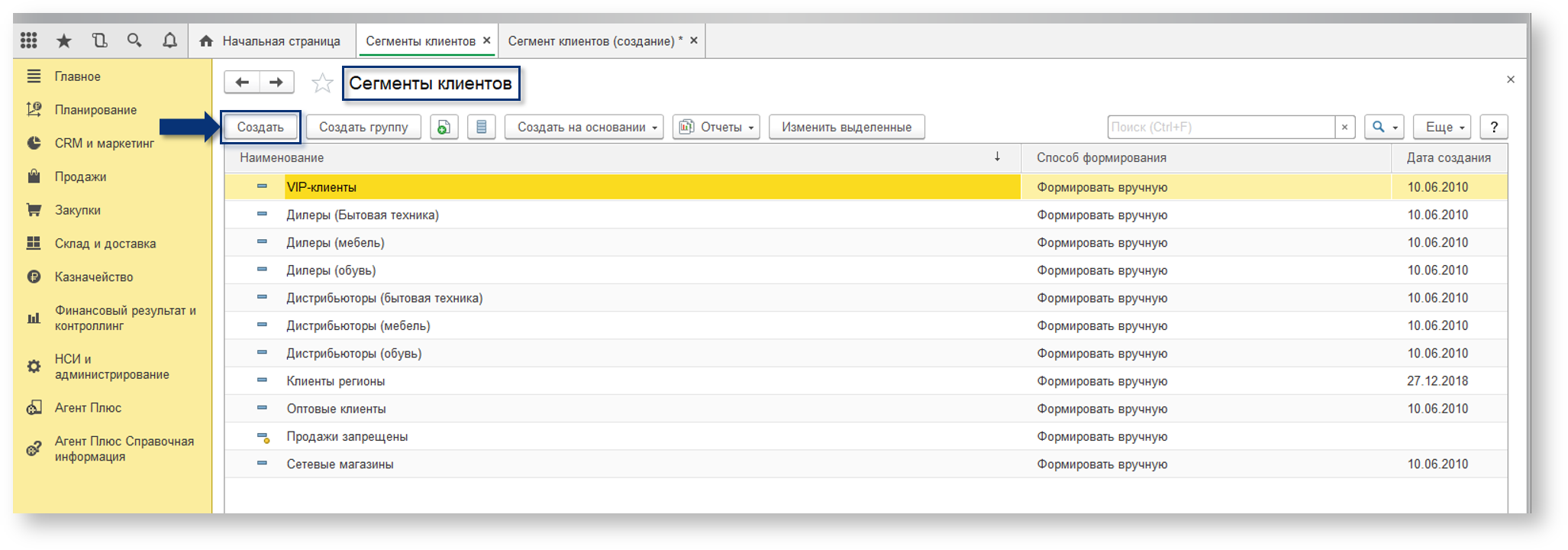Screen dimensions: 1568x550
Task: Select the Дилеры (обувь) row
Action: 866,270
